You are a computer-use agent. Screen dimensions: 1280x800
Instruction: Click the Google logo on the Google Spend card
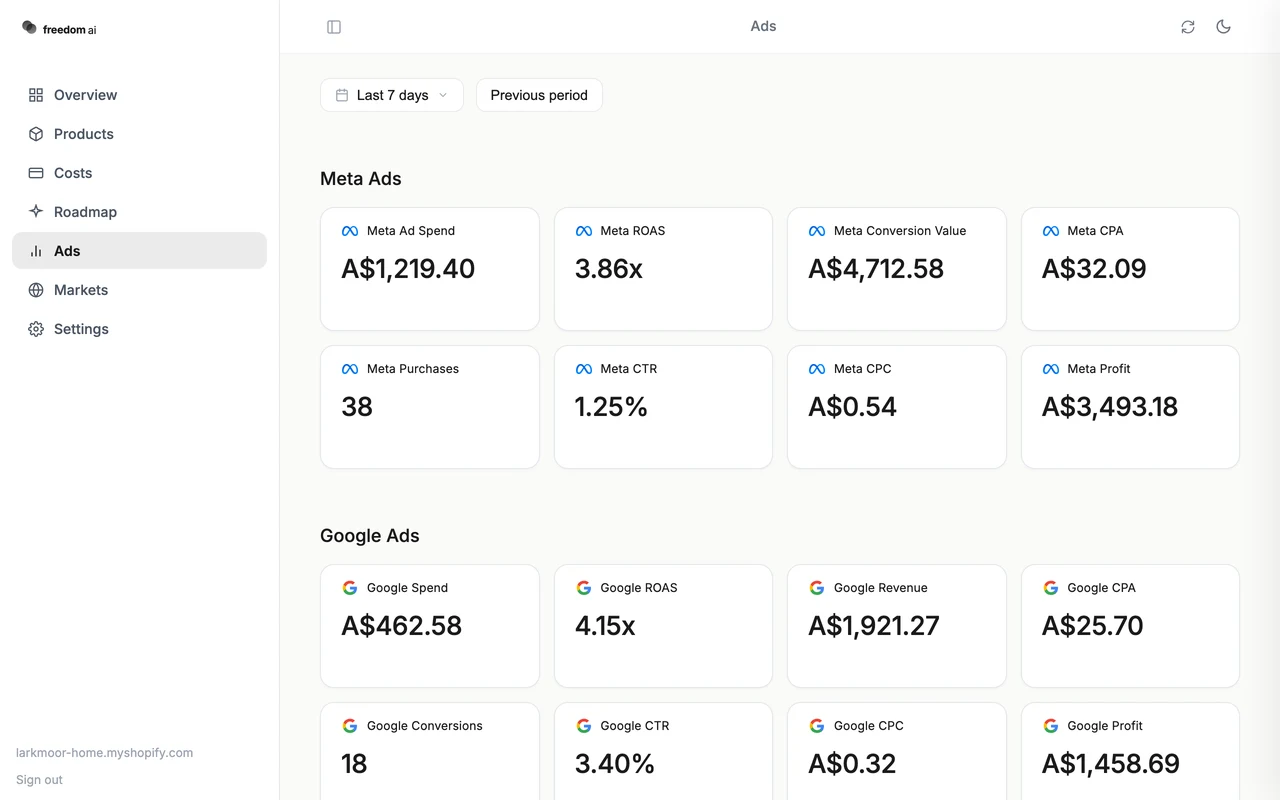pos(350,588)
